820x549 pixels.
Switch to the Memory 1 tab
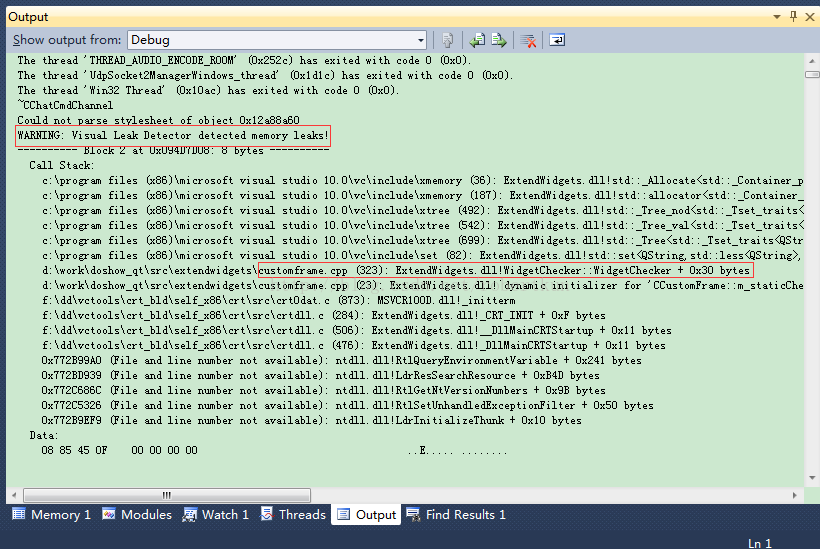(51, 514)
